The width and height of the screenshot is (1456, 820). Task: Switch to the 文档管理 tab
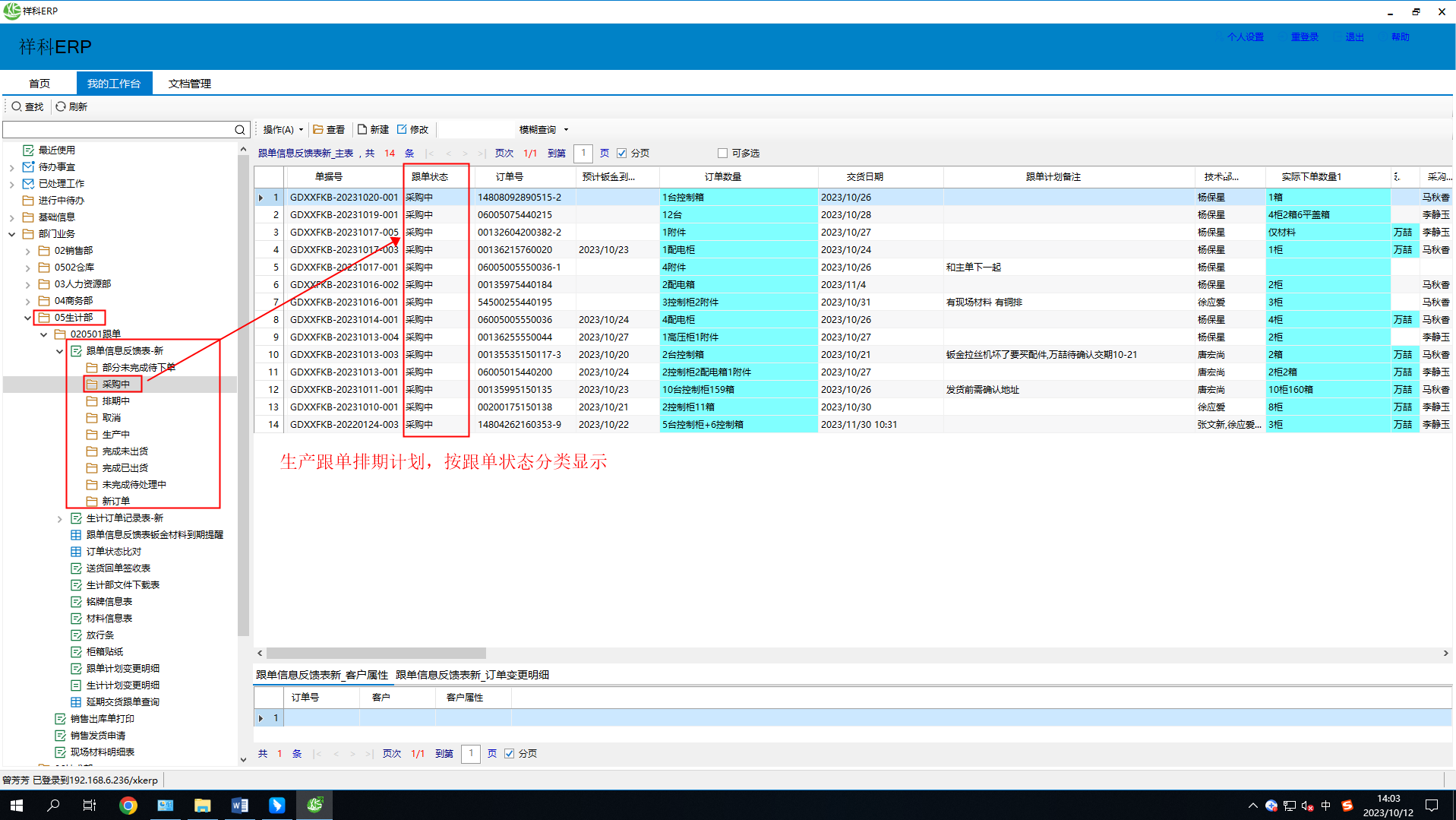[x=189, y=84]
